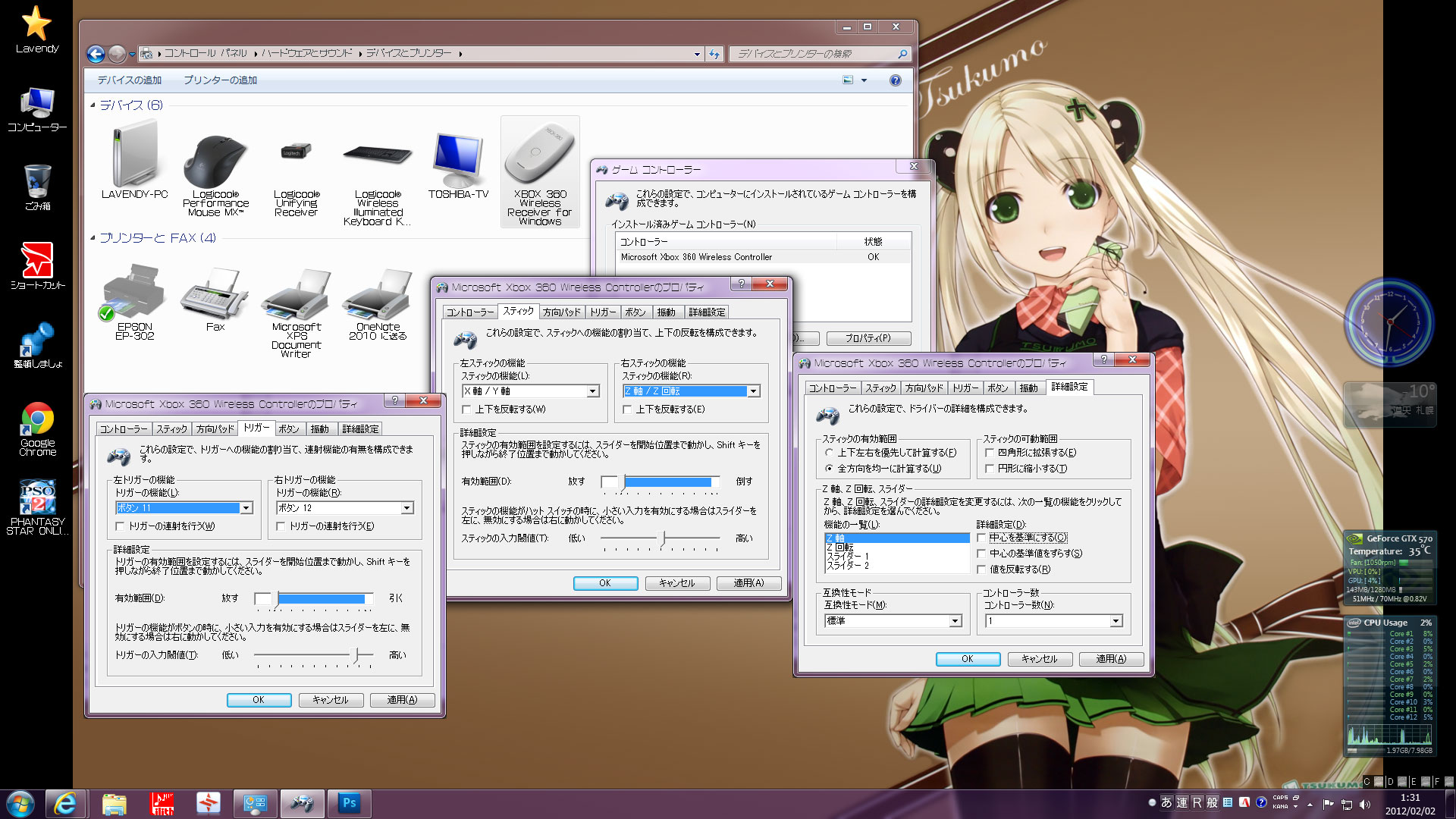1456x819 pixels.
Task: Check invert value checkbox
Action: (x=981, y=570)
